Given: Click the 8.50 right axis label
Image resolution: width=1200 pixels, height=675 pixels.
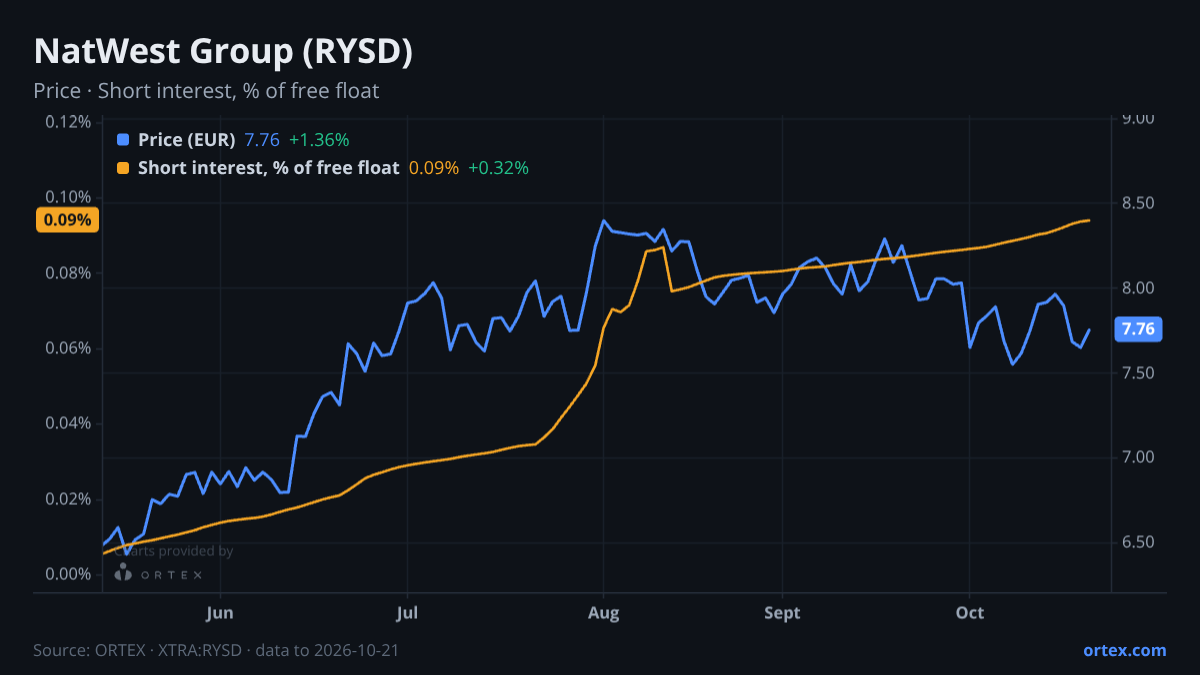Looking at the screenshot, I should [x=1139, y=203].
